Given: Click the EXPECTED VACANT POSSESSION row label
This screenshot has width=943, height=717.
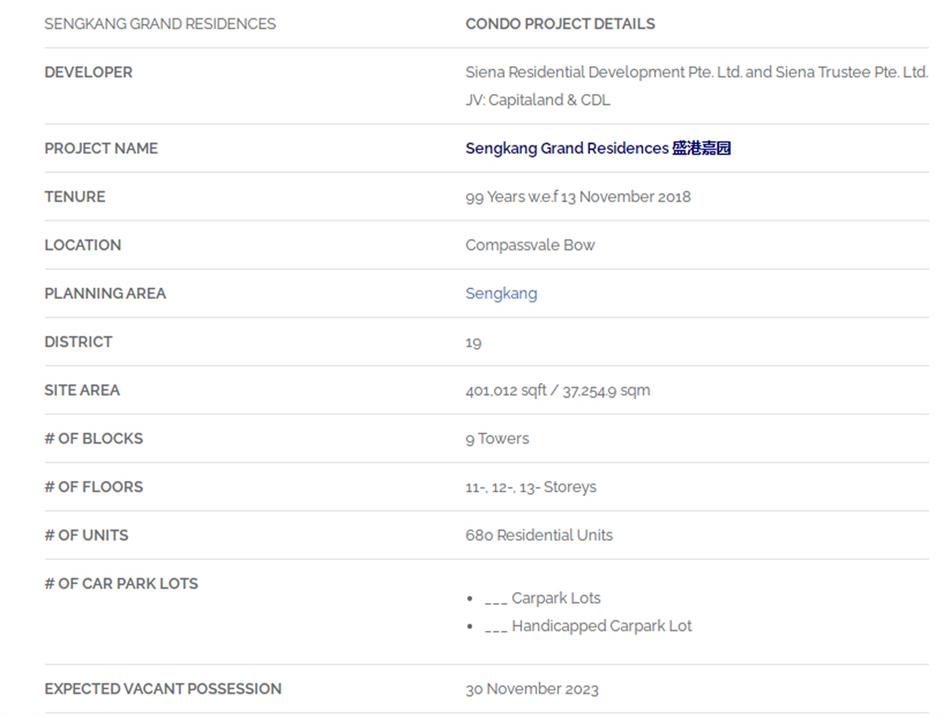Looking at the screenshot, I should tap(163, 689).
